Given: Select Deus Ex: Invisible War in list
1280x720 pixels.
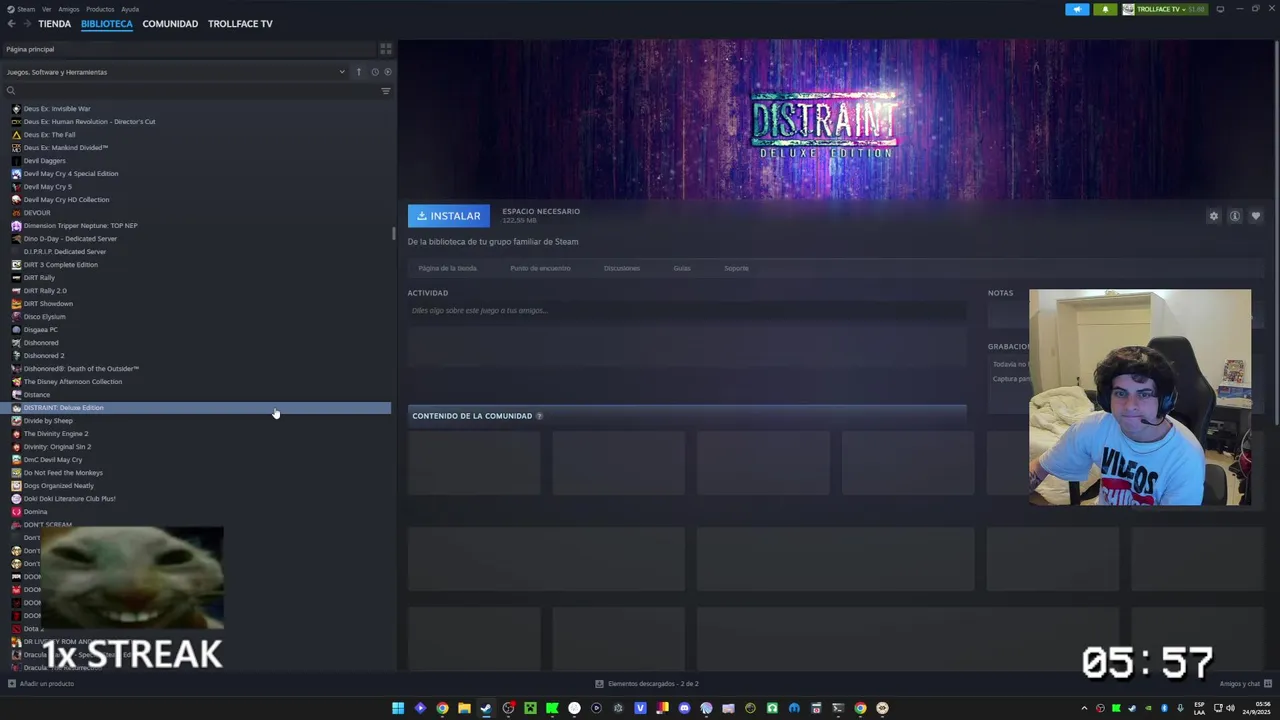Looking at the screenshot, I should coord(57,109).
